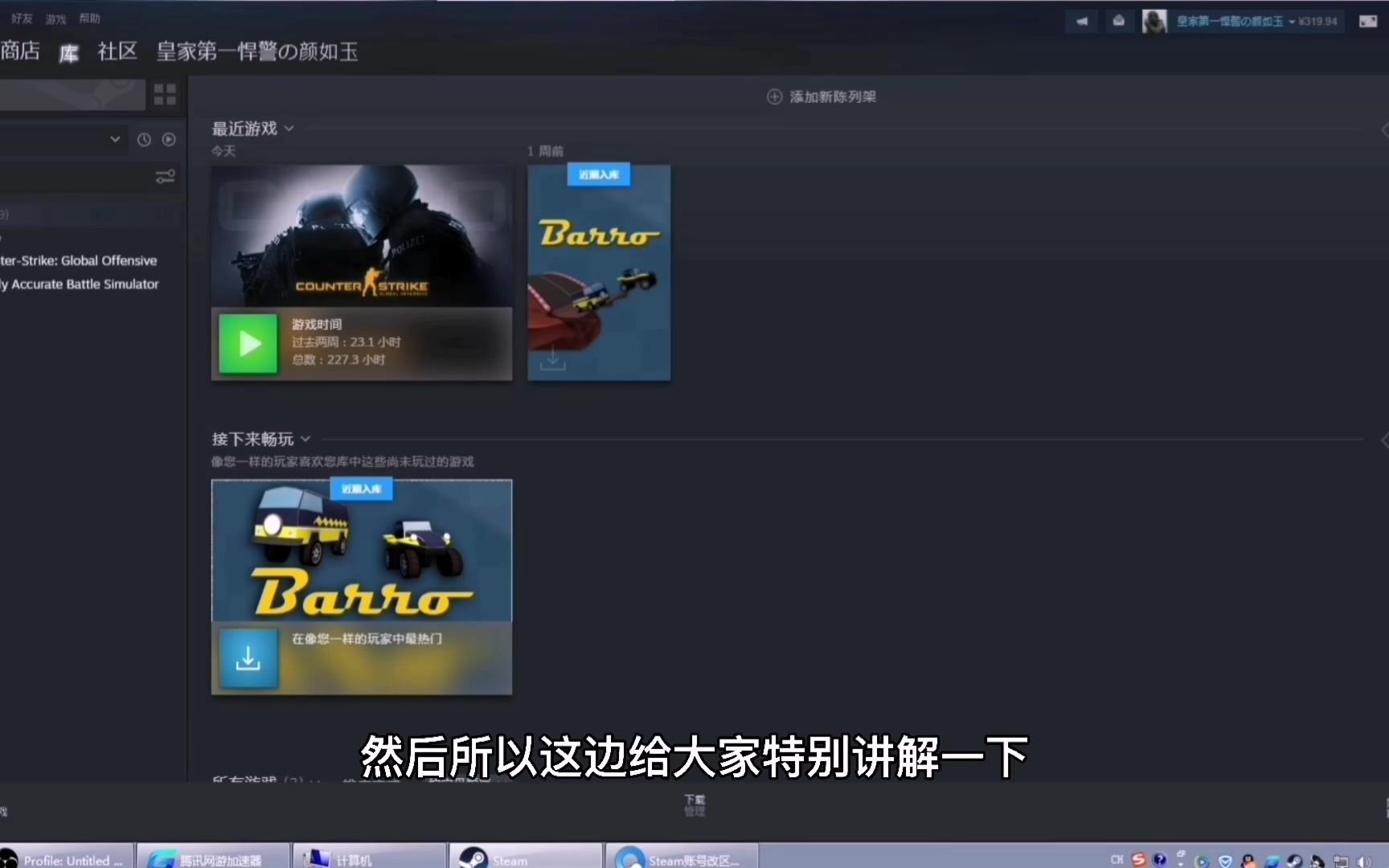Viewport: 1389px width, 868px height.
Task: Open 计算机 from the taskbar
Action: point(370,857)
